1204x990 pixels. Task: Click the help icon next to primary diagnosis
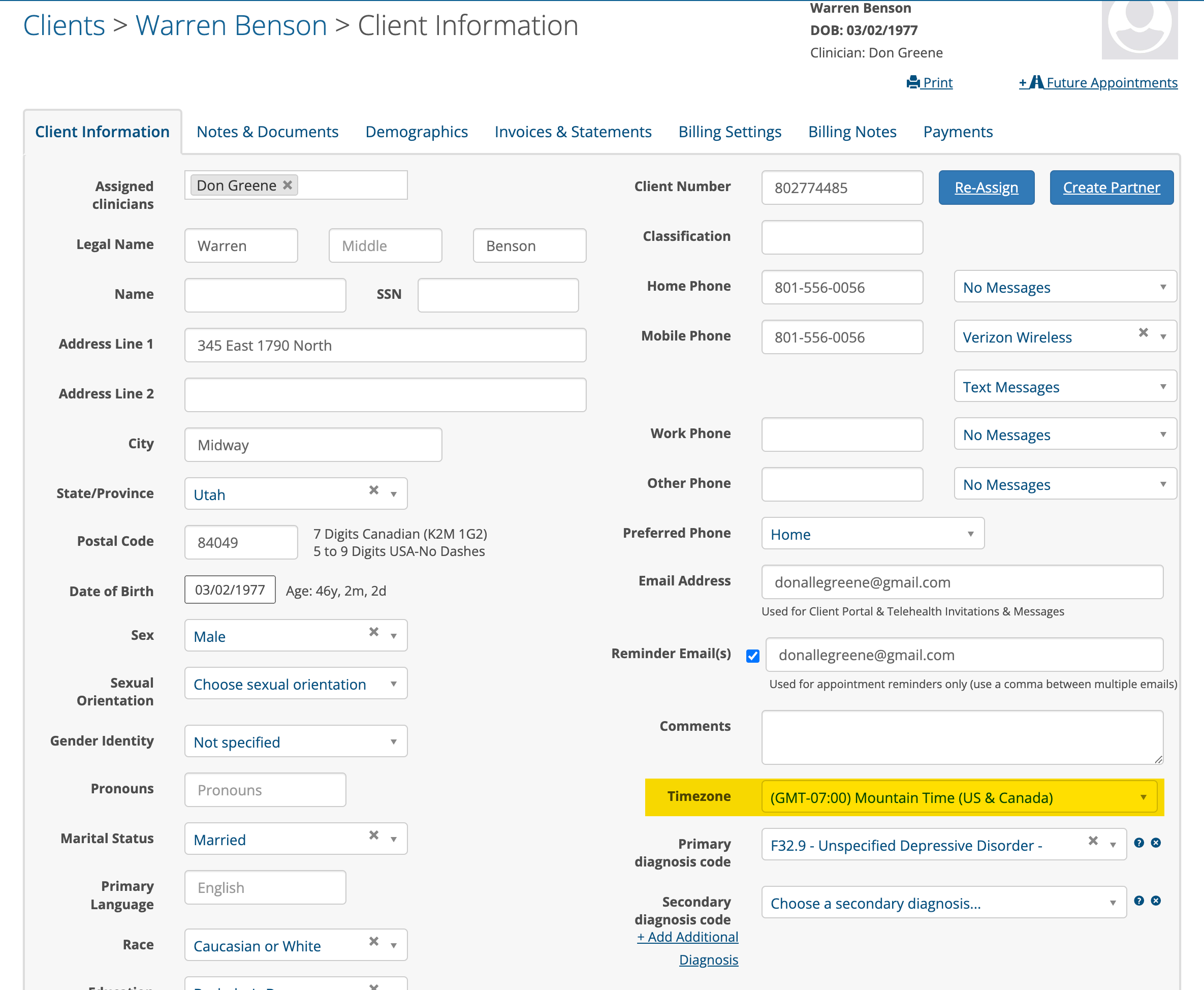1139,843
